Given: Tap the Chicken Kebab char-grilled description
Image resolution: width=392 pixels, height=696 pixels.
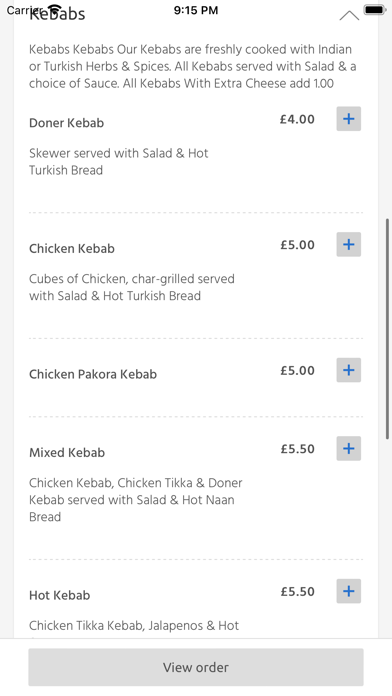Looking at the screenshot, I should pyautogui.click(x=132, y=287).
